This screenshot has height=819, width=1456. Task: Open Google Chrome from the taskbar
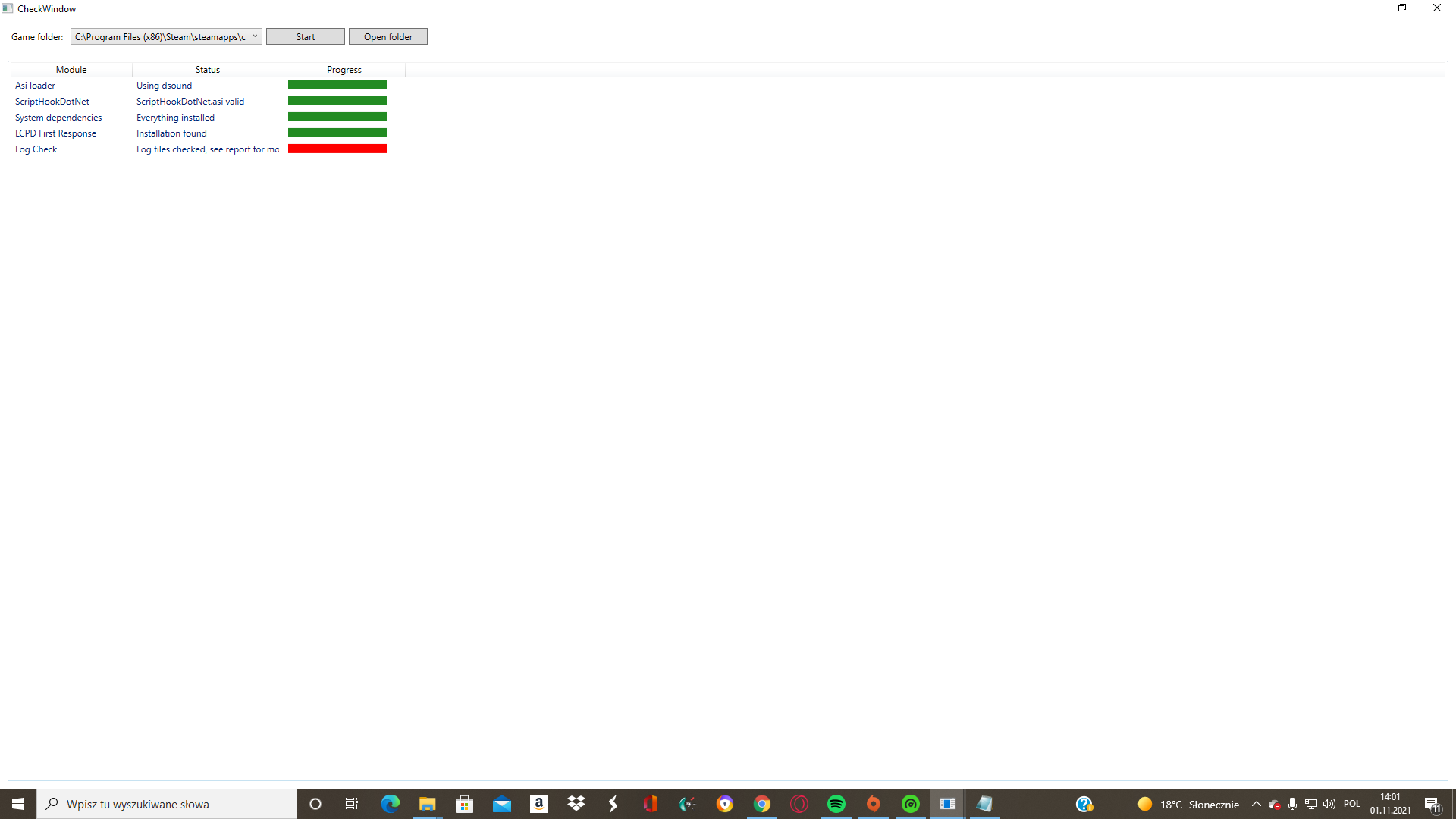pos(762,804)
